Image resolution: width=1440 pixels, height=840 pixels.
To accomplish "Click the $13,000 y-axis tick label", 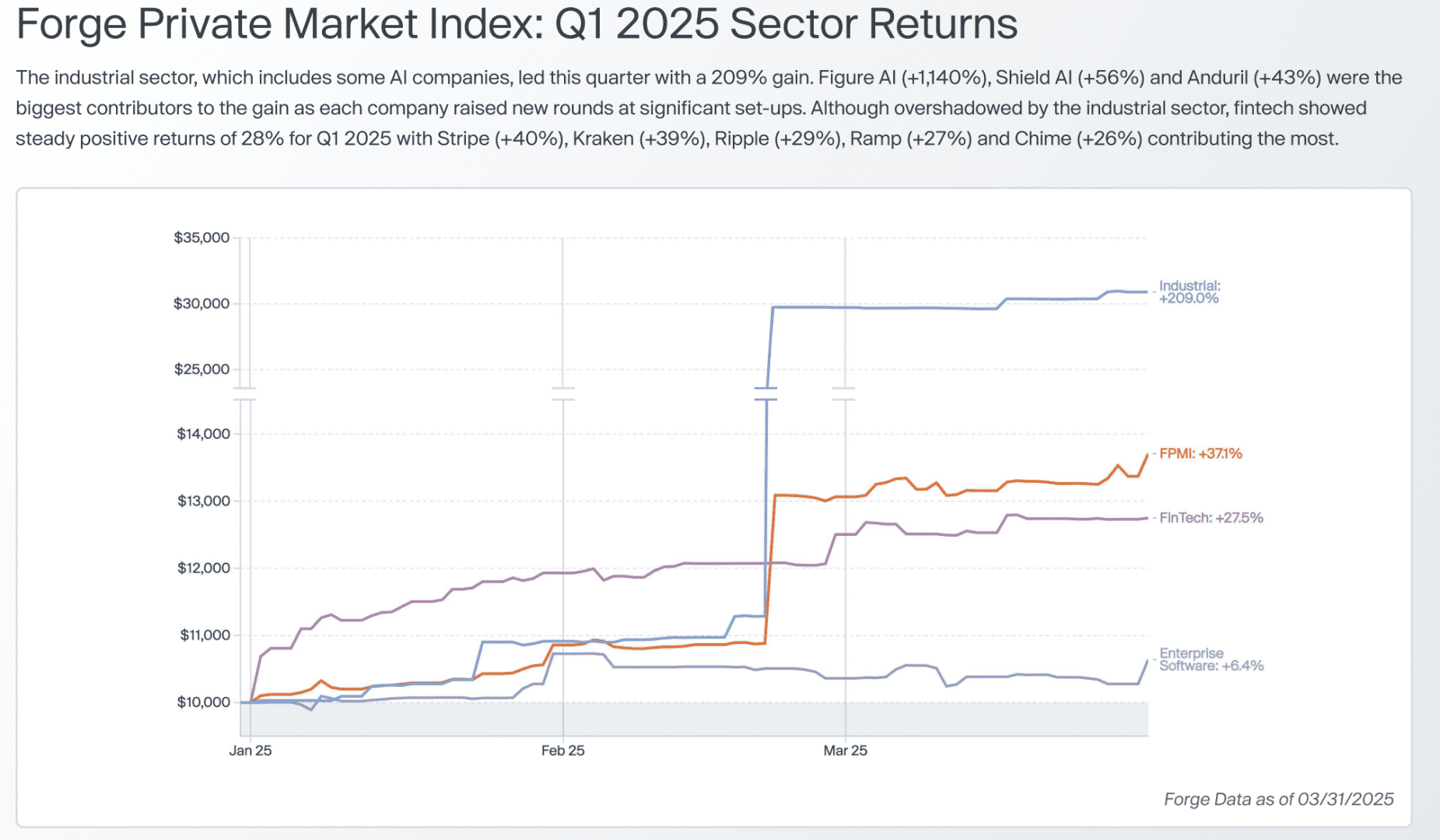I will coord(203,501).
